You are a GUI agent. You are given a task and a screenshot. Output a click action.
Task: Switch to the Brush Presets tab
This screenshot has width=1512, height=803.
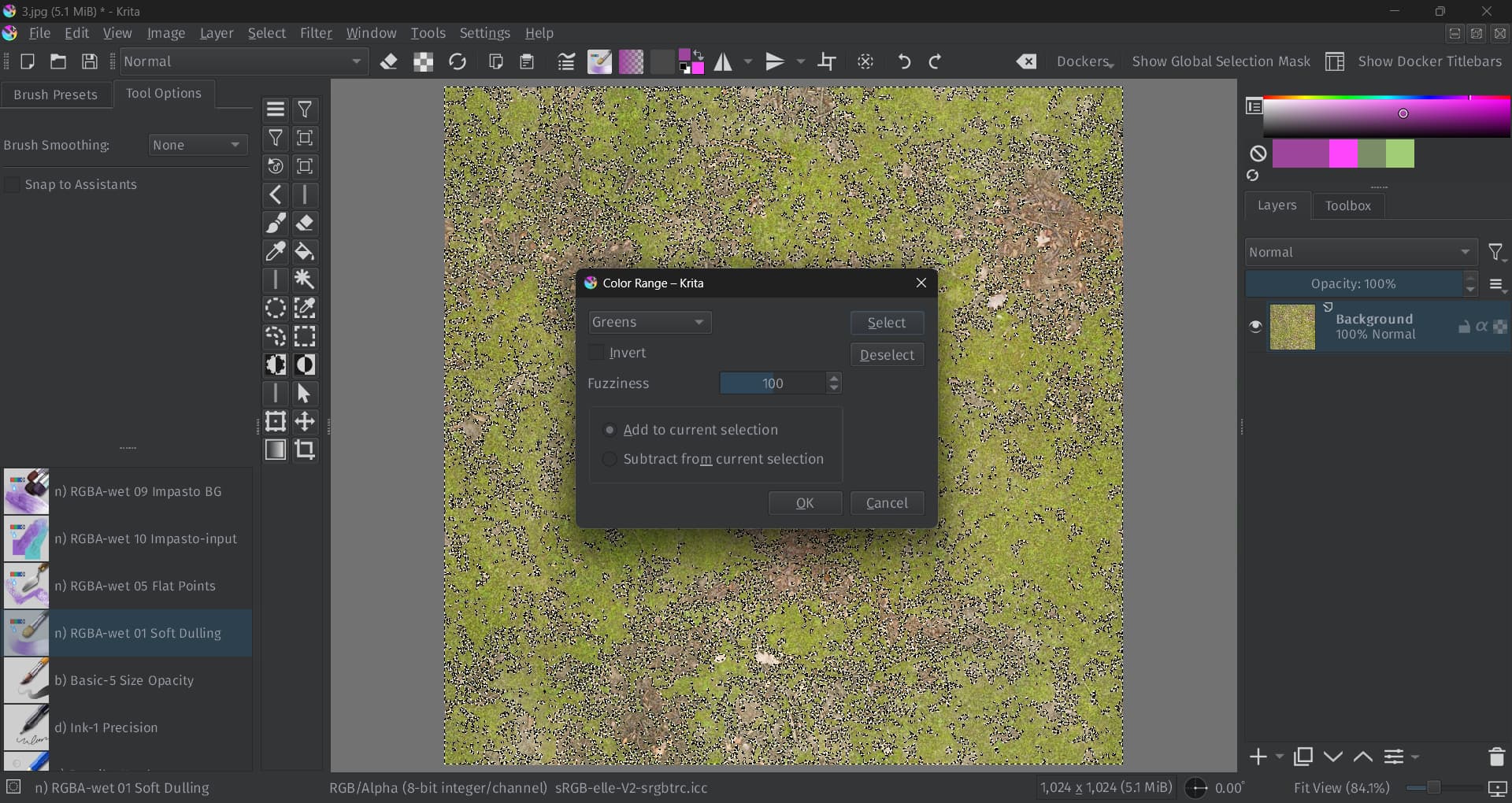click(x=55, y=94)
